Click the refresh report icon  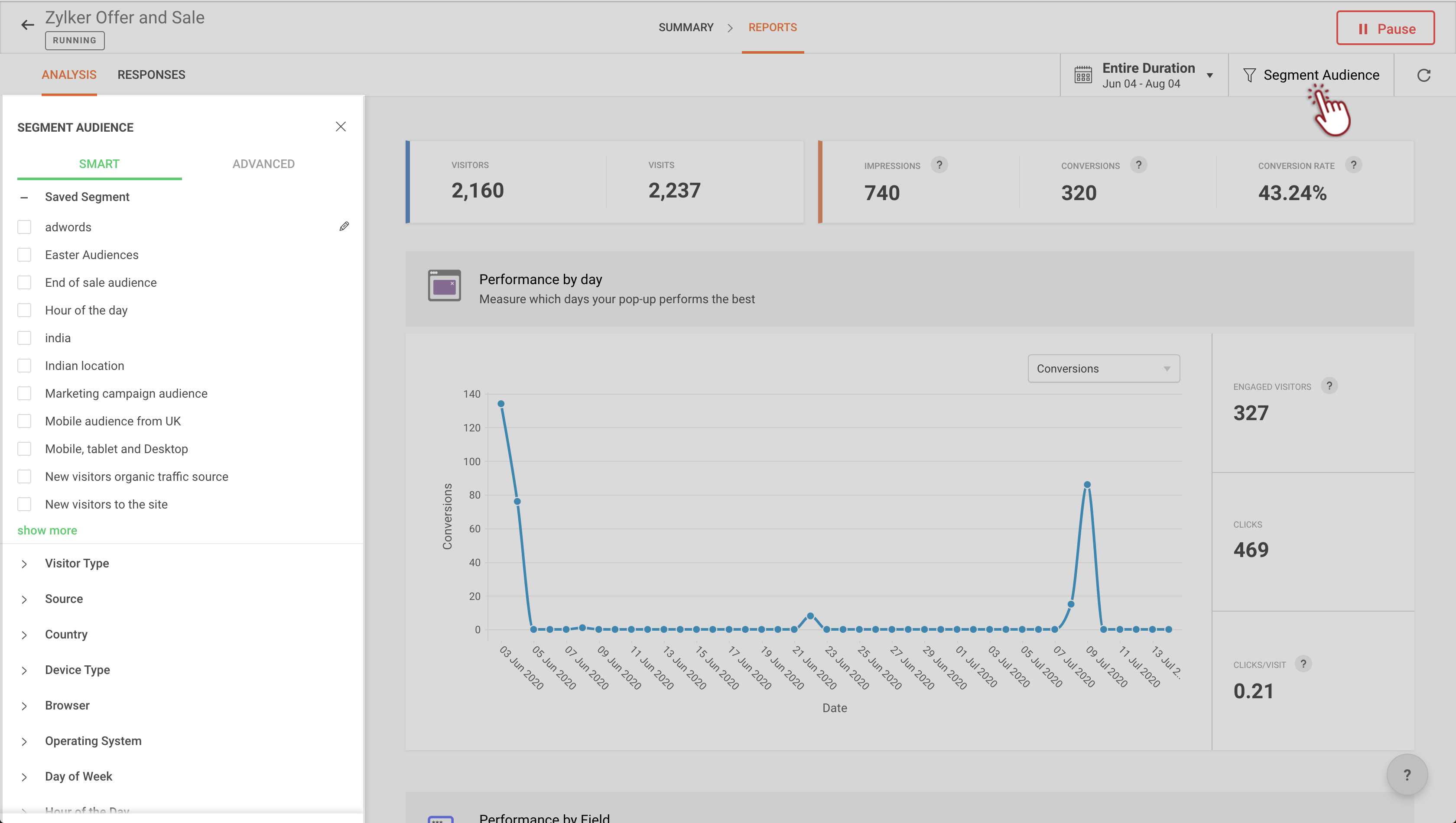tap(1423, 75)
